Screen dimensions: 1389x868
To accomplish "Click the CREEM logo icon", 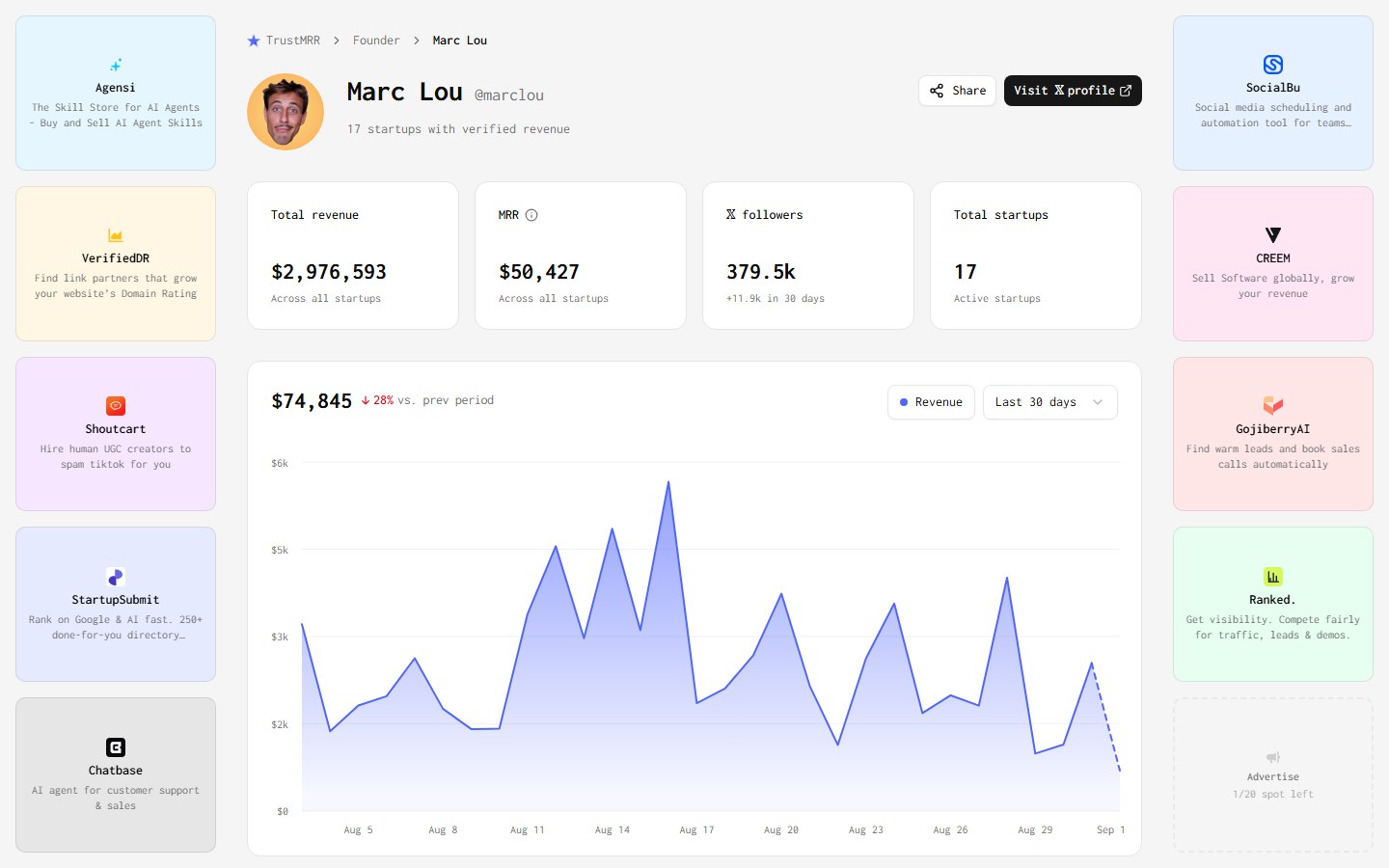I will click(x=1273, y=235).
